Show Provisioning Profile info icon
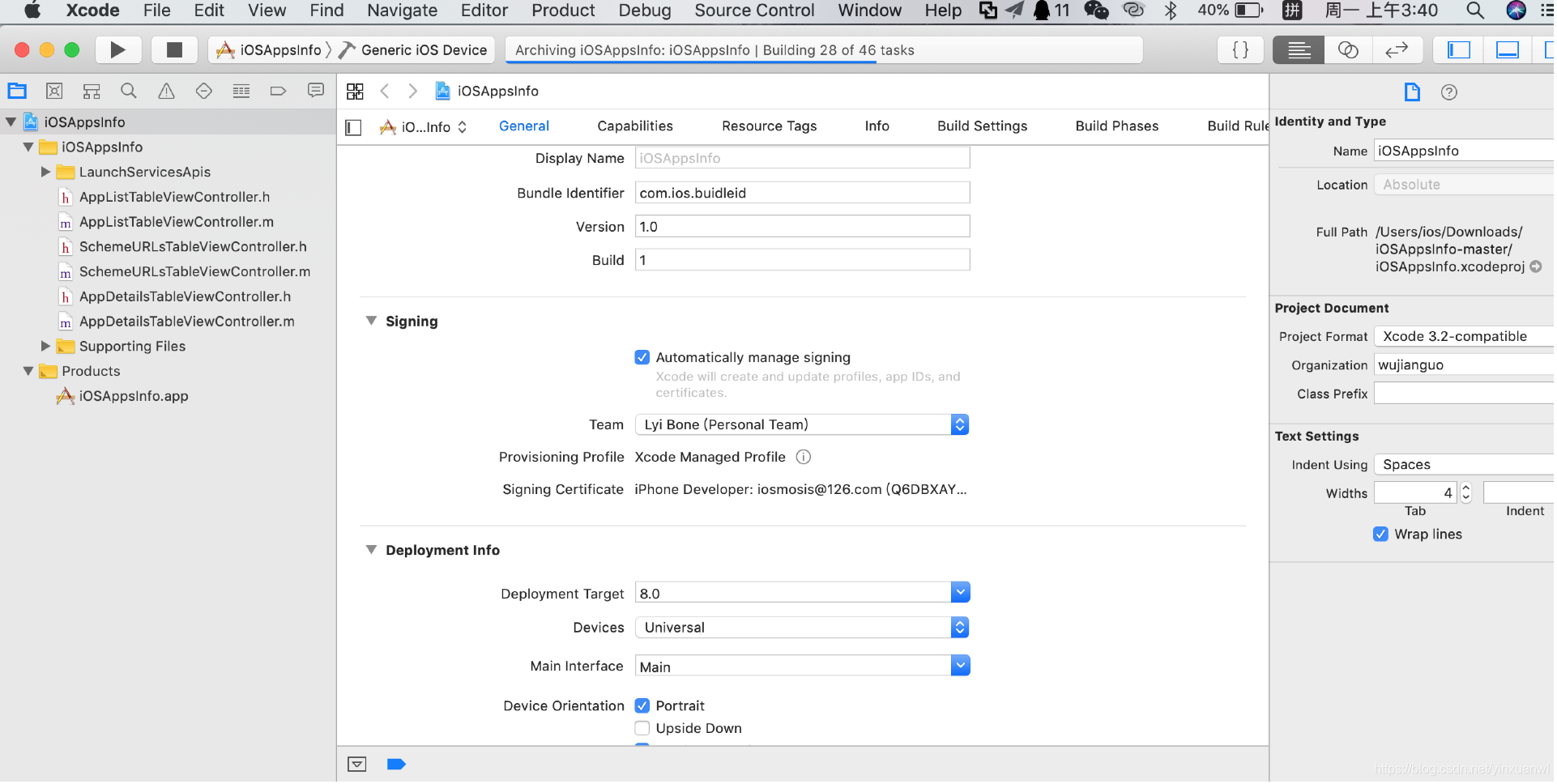The width and height of the screenshot is (1557, 784). pos(804,458)
